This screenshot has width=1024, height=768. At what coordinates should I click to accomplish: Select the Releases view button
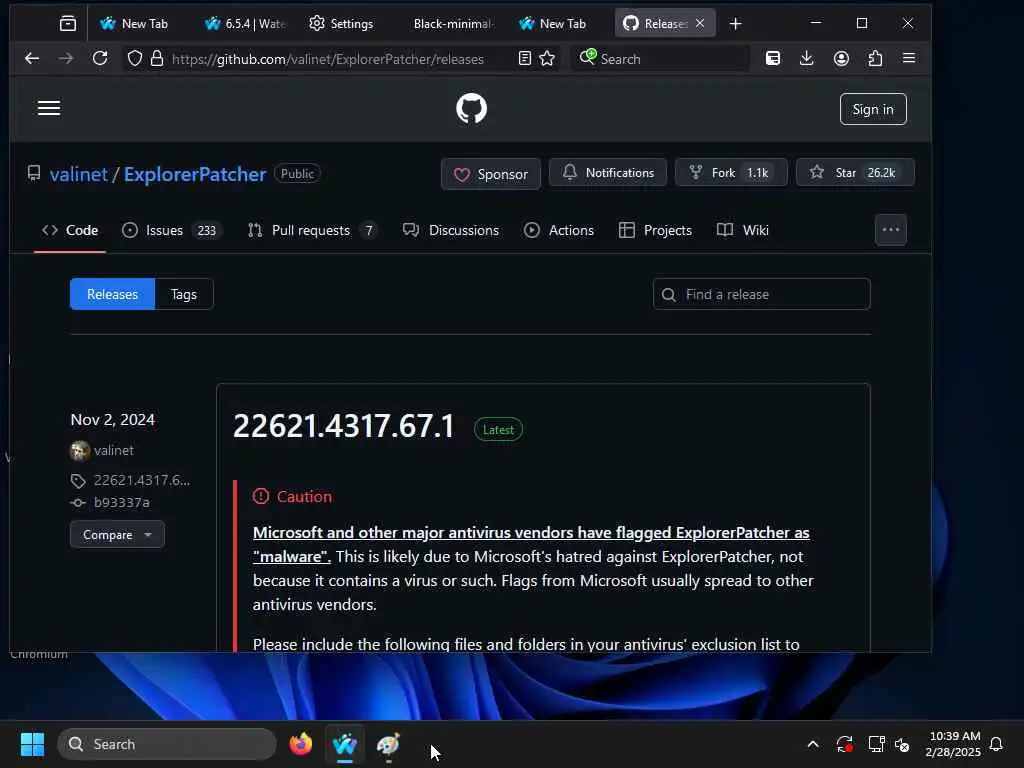tap(112, 295)
